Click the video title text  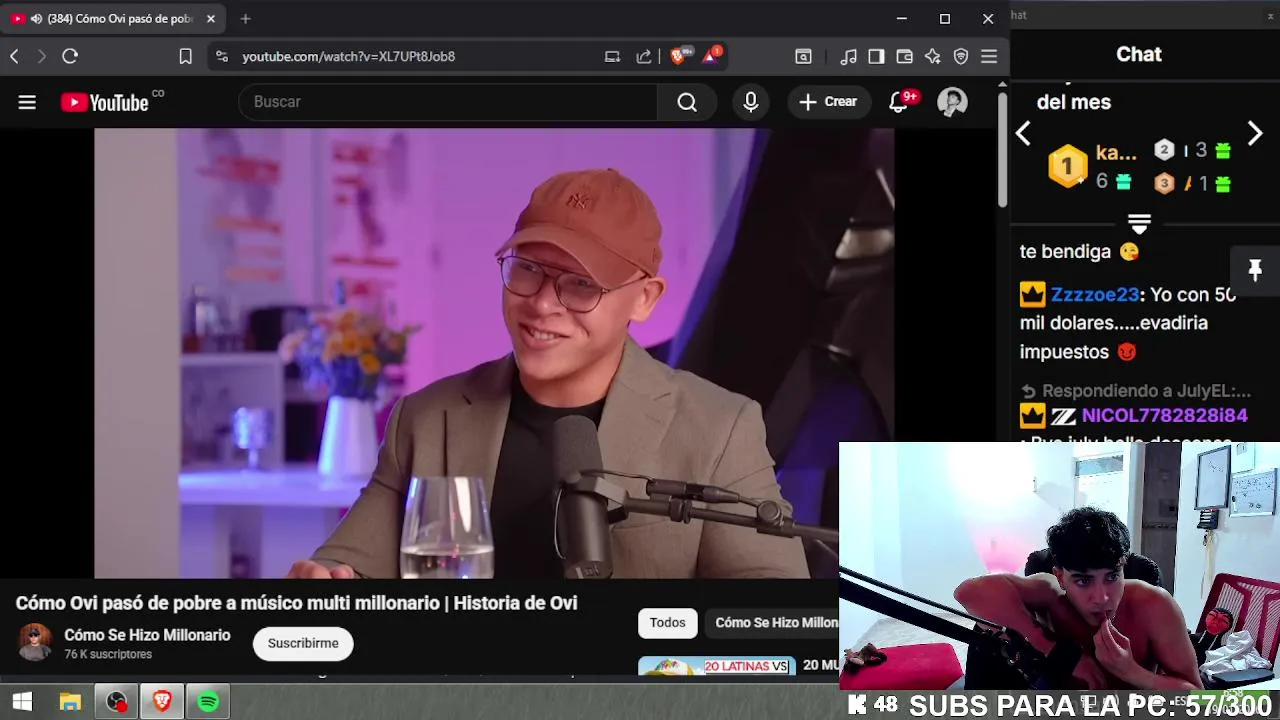point(296,603)
